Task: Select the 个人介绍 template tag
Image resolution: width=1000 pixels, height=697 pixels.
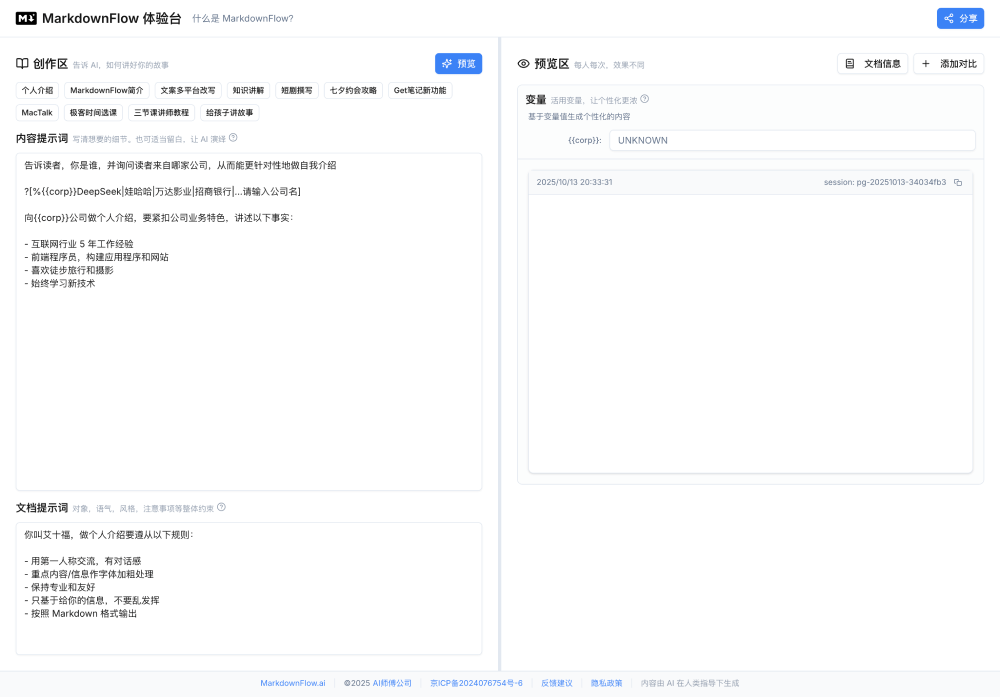Action: 38,90
